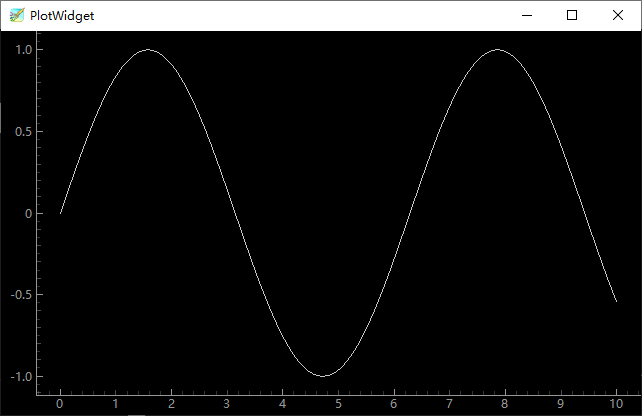The height and width of the screenshot is (416, 642).
Task: Click the x-axis label 6
Action: point(393,404)
